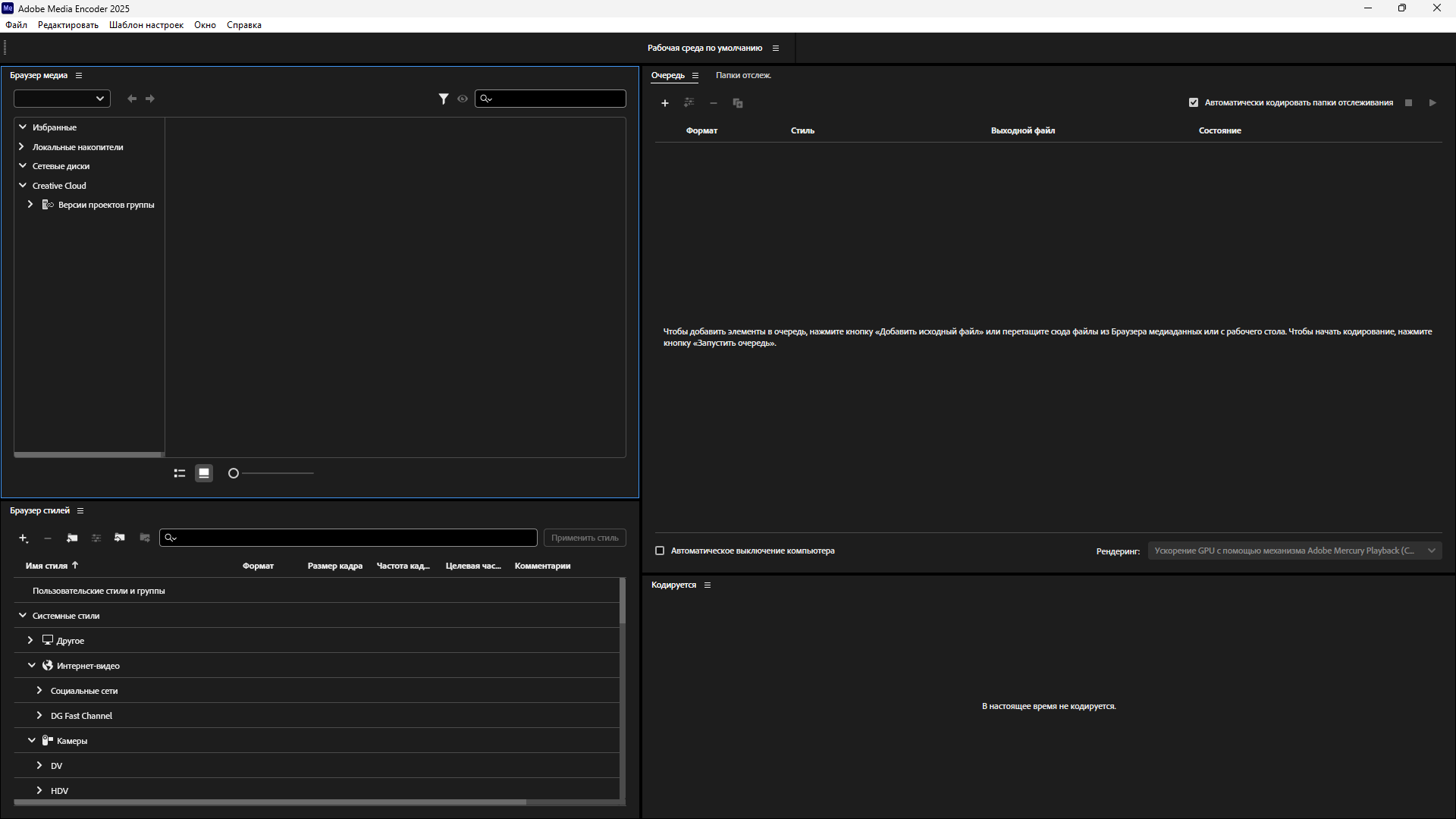Duplicate the selected Queue item
This screenshot has width=1456, height=819.
pyautogui.click(x=738, y=103)
